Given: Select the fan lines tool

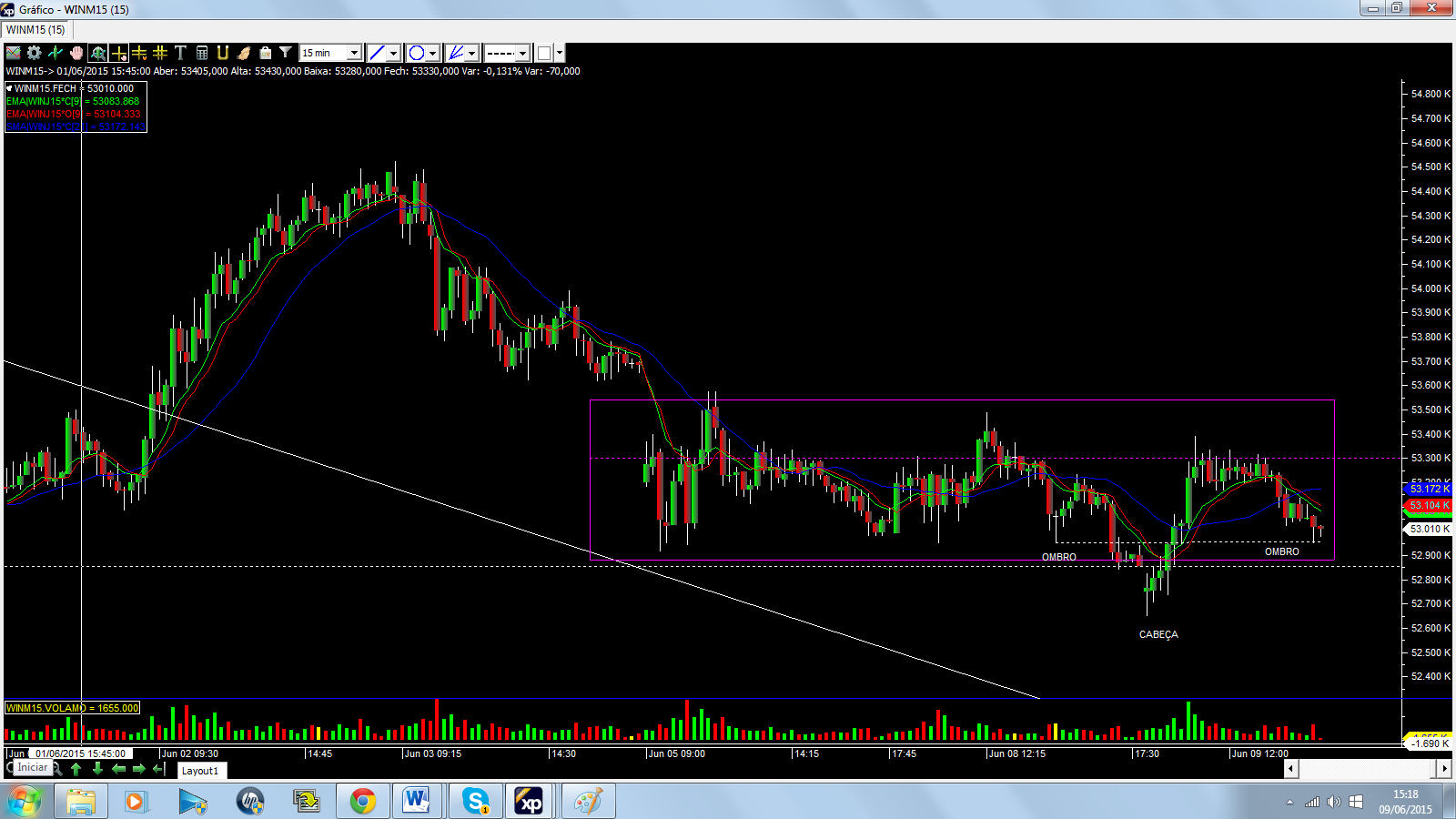Looking at the screenshot, I should pos(456,53).
